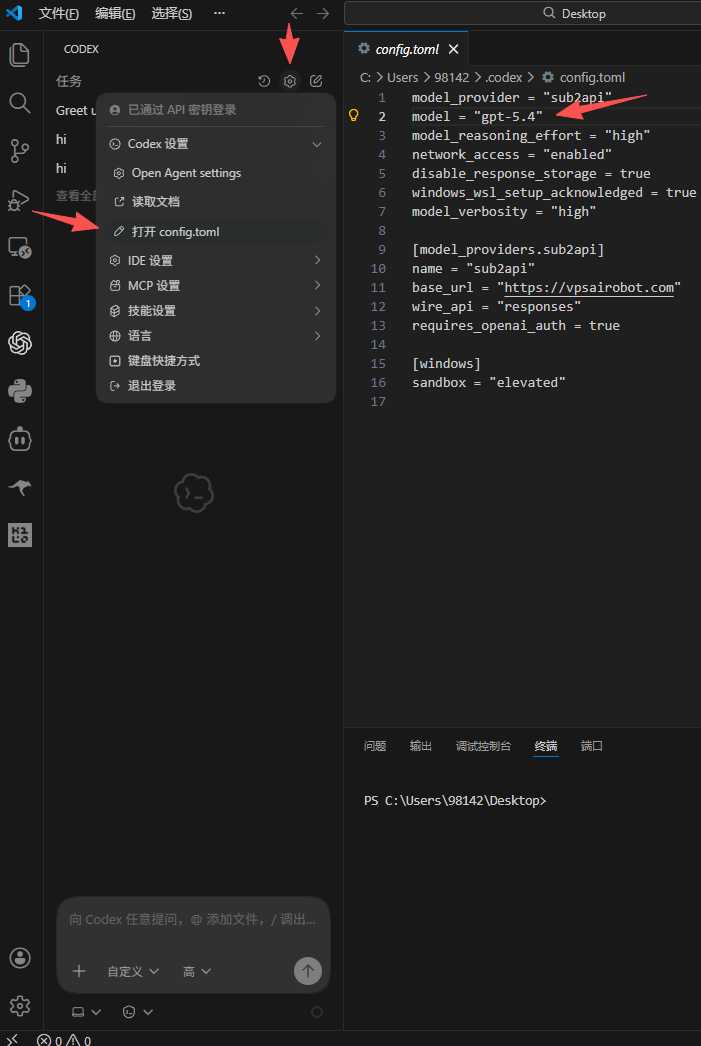Collapse the Codex 设置 section
701x1046 pixels.
[216, 144]
